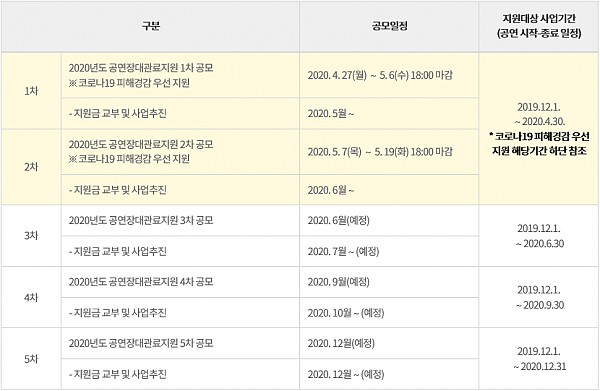Viewport: 600px width, 391px height.
Task: Select the 1차 row label
Action: (31, 91)
